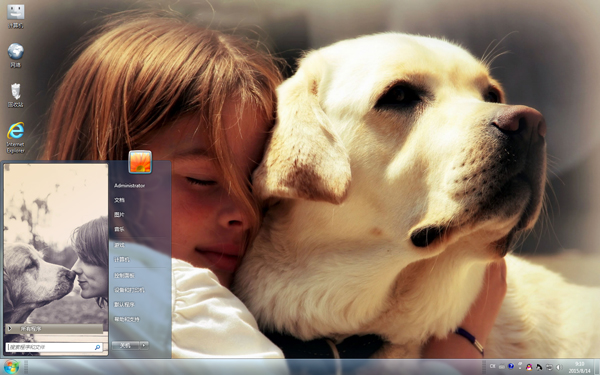Open the Computer desktop icon
The image size is (600, 375).
coord(16,16)
